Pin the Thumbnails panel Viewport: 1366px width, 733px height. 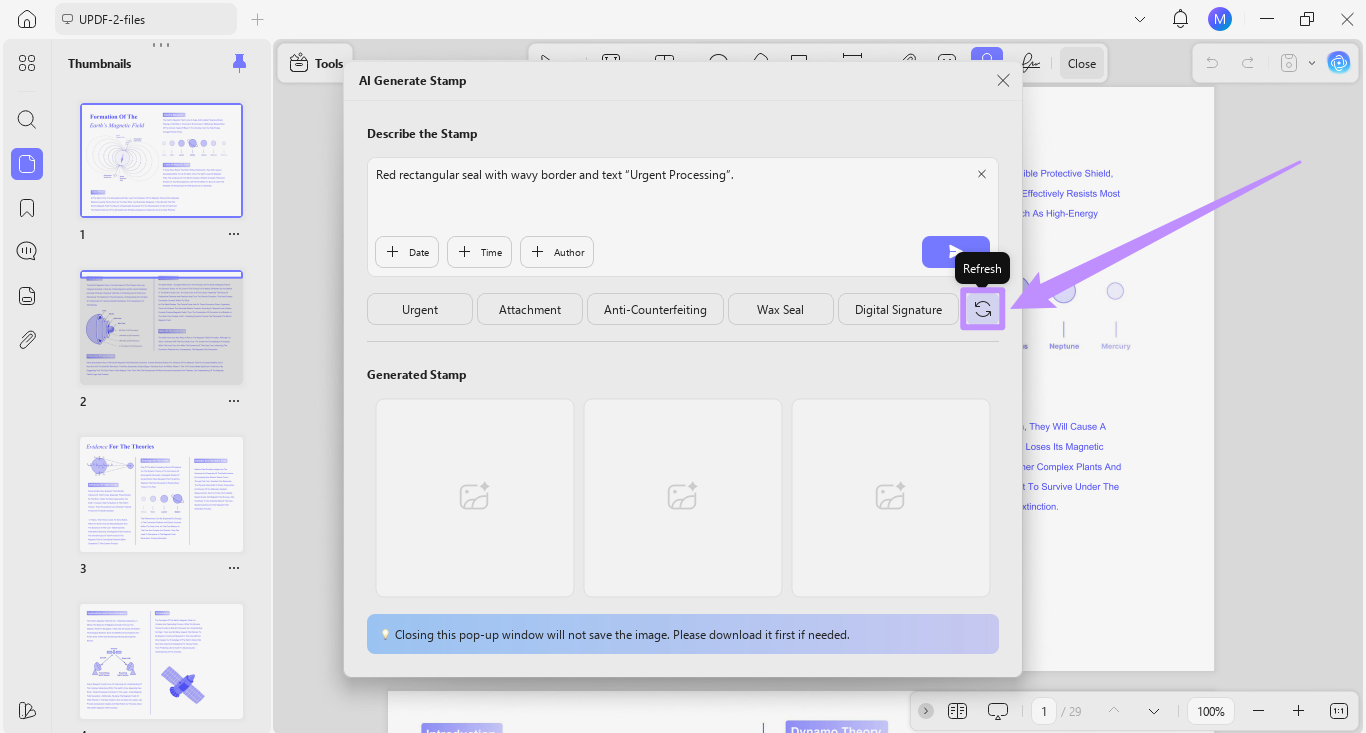point(239,63)
